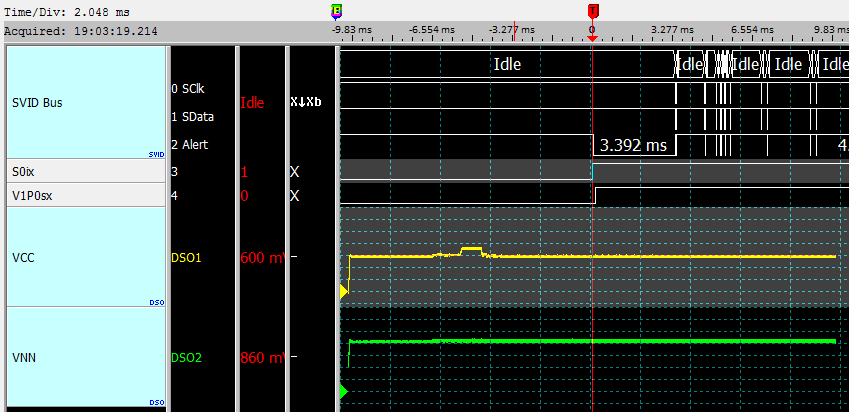Click the 600 mV VCC scale value
The image size is (849, 412).
point(262,258)
